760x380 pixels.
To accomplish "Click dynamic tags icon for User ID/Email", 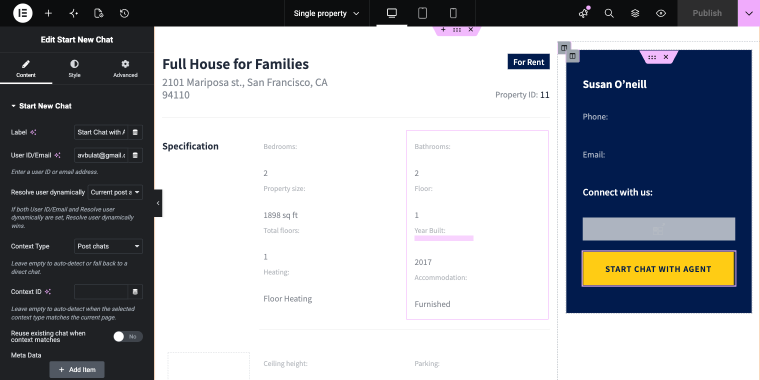I will click(x=135, y=155).
